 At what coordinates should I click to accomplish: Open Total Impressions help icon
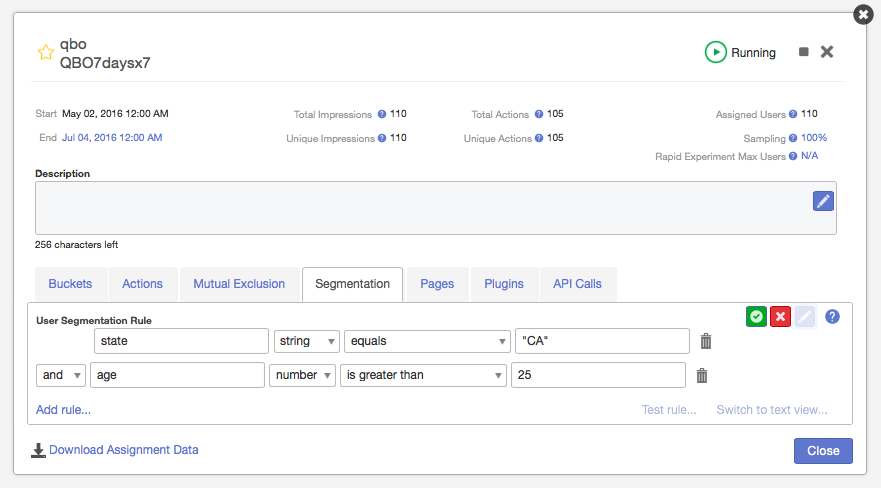pyautogui.click(x=382, y=114)
